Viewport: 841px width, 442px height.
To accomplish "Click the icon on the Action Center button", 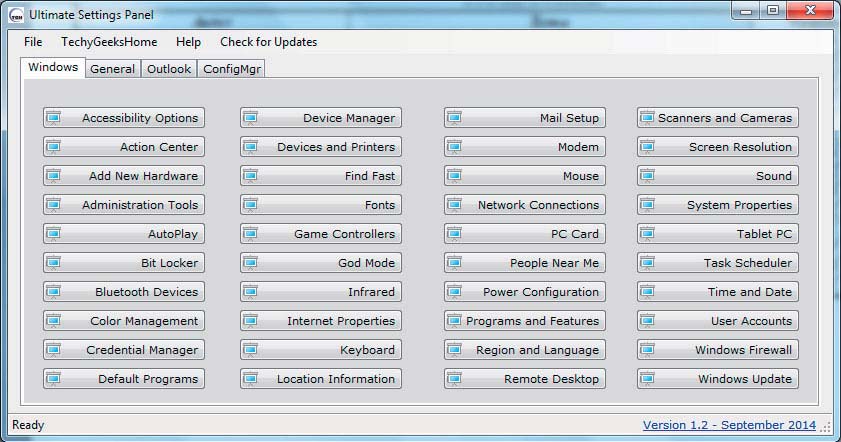I will coord(53,146).
